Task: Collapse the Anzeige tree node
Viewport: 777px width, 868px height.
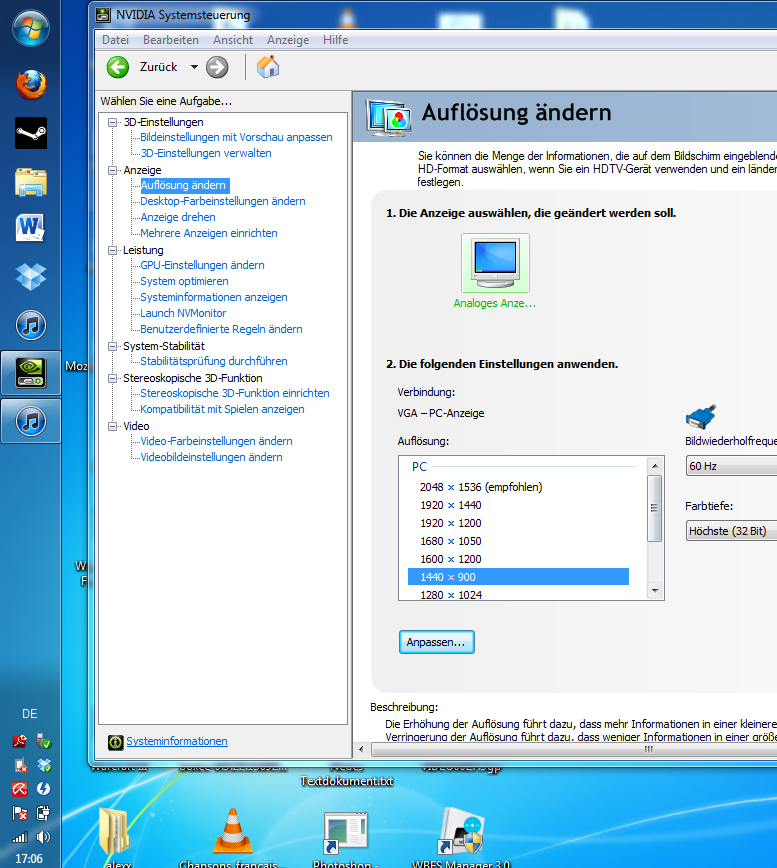Action: click(113, 170)
